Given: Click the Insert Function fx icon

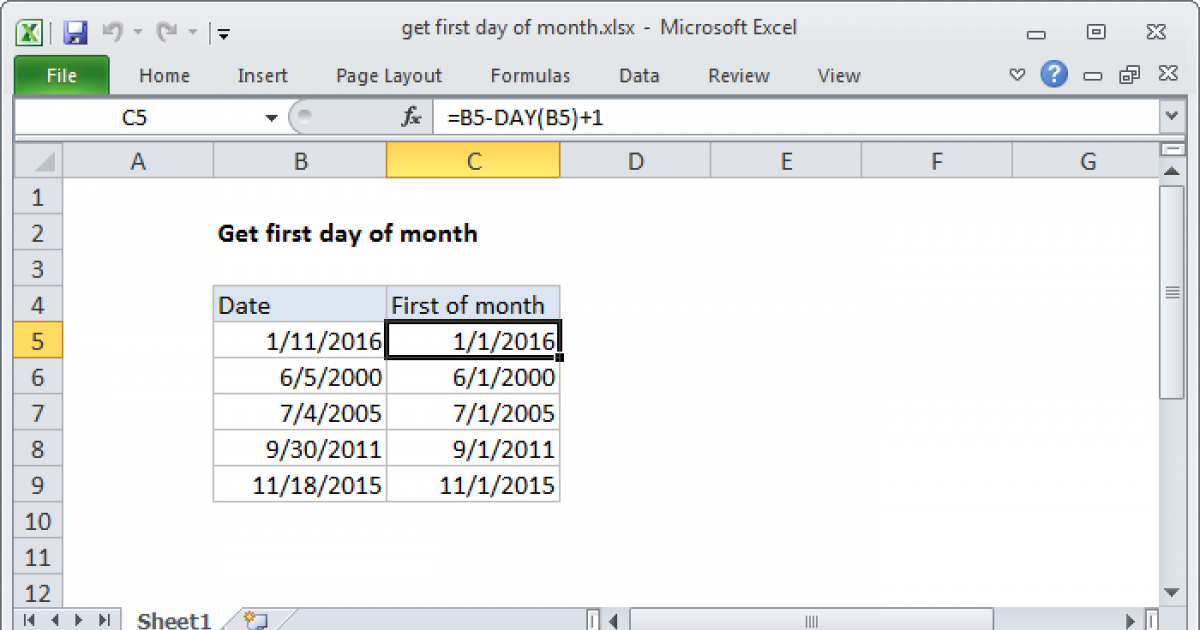Looking at the screenshot, I should pyautogui.click(x=411, y=118).
